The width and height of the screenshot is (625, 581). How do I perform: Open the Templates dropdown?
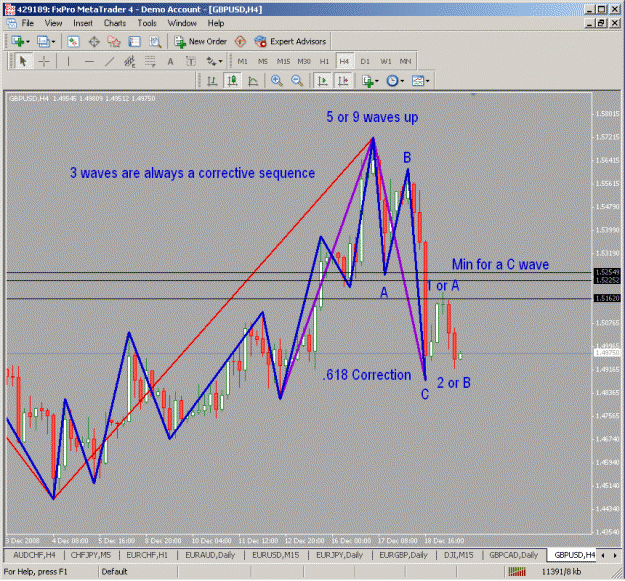coord(420,81)
